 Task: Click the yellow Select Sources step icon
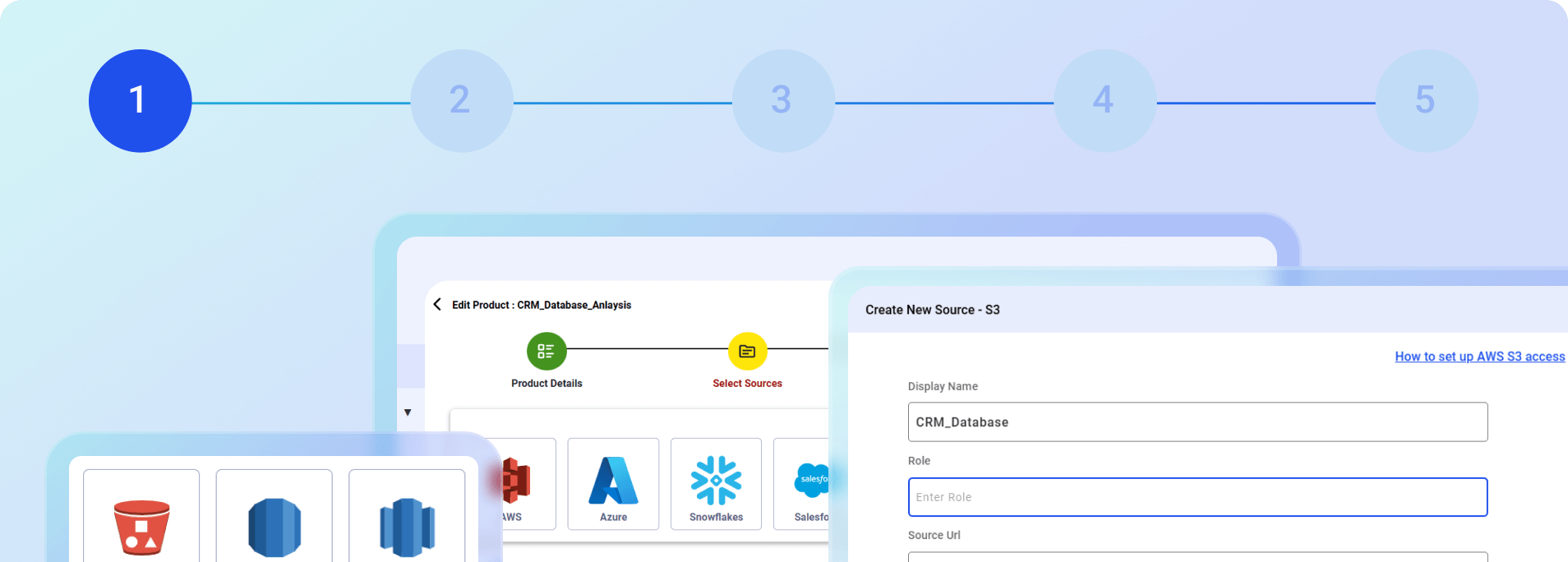click(747, 352)
